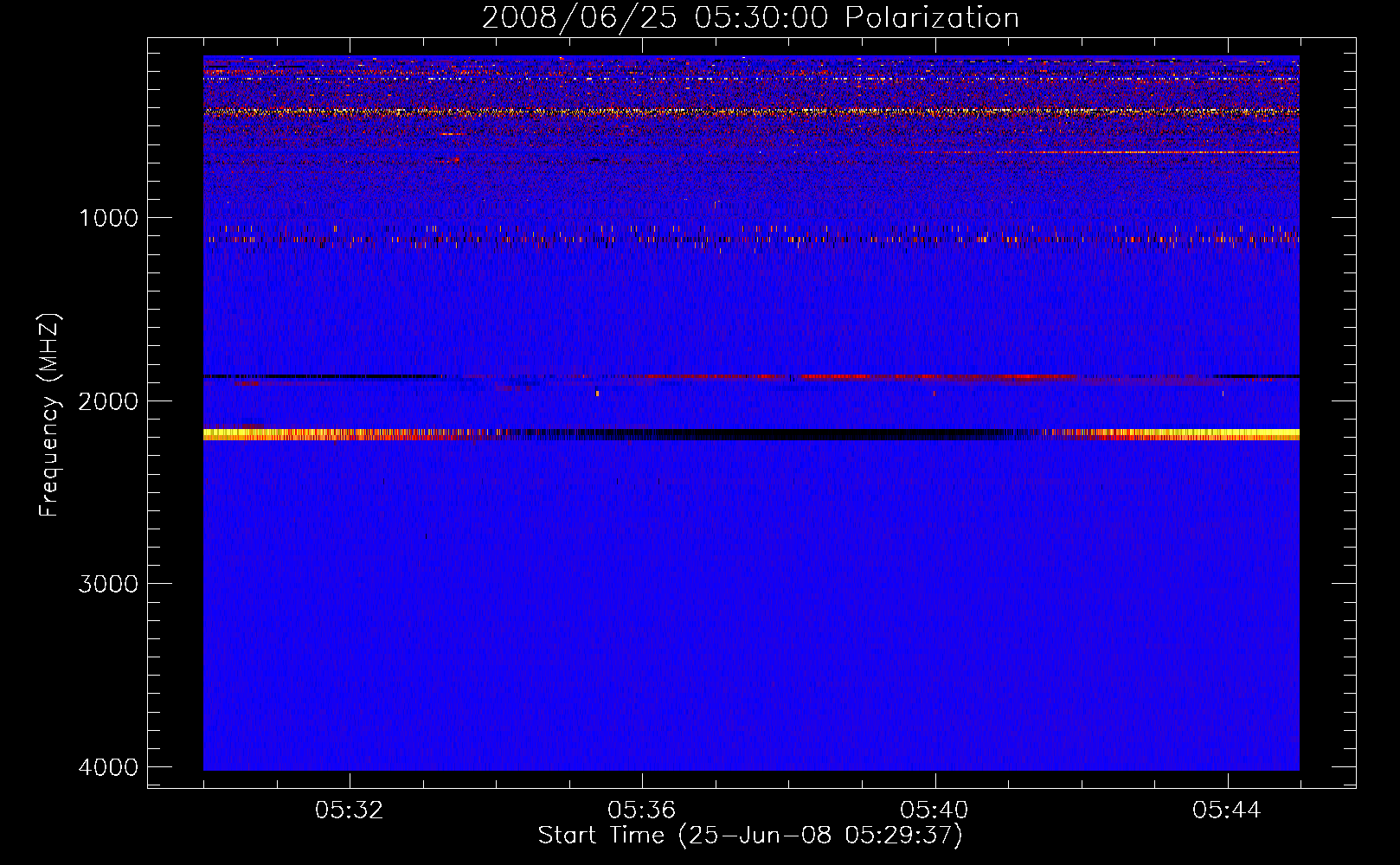Select the 2000 frequency axis label
Screen dimensions: 1400x865
pos(108,400)
